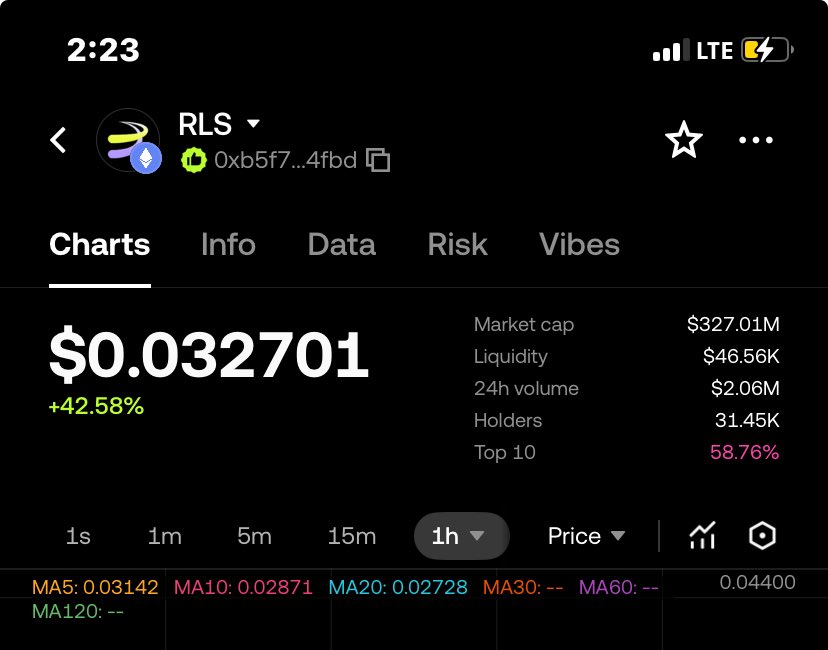The width and height of the screenshot is (828, 650).
Task: Tap the 2:23 clock in the status bar
Action: (x=103, y=50)
